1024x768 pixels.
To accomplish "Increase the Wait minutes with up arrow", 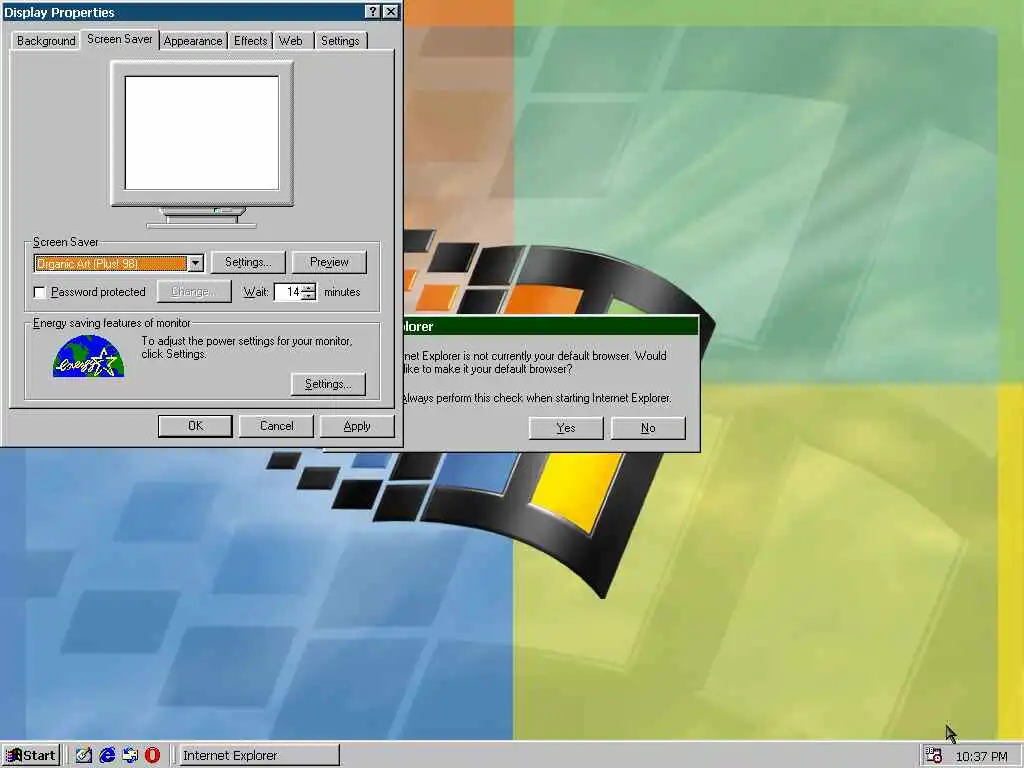I will 310,287.
